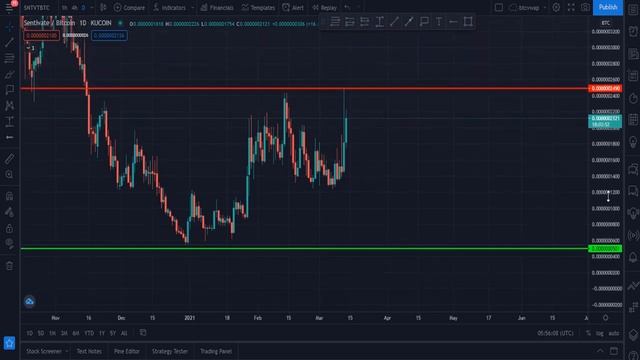This screenshot has height=360, width=640.
Task: Open the Stock Screener tab
Action: point(44,351)
